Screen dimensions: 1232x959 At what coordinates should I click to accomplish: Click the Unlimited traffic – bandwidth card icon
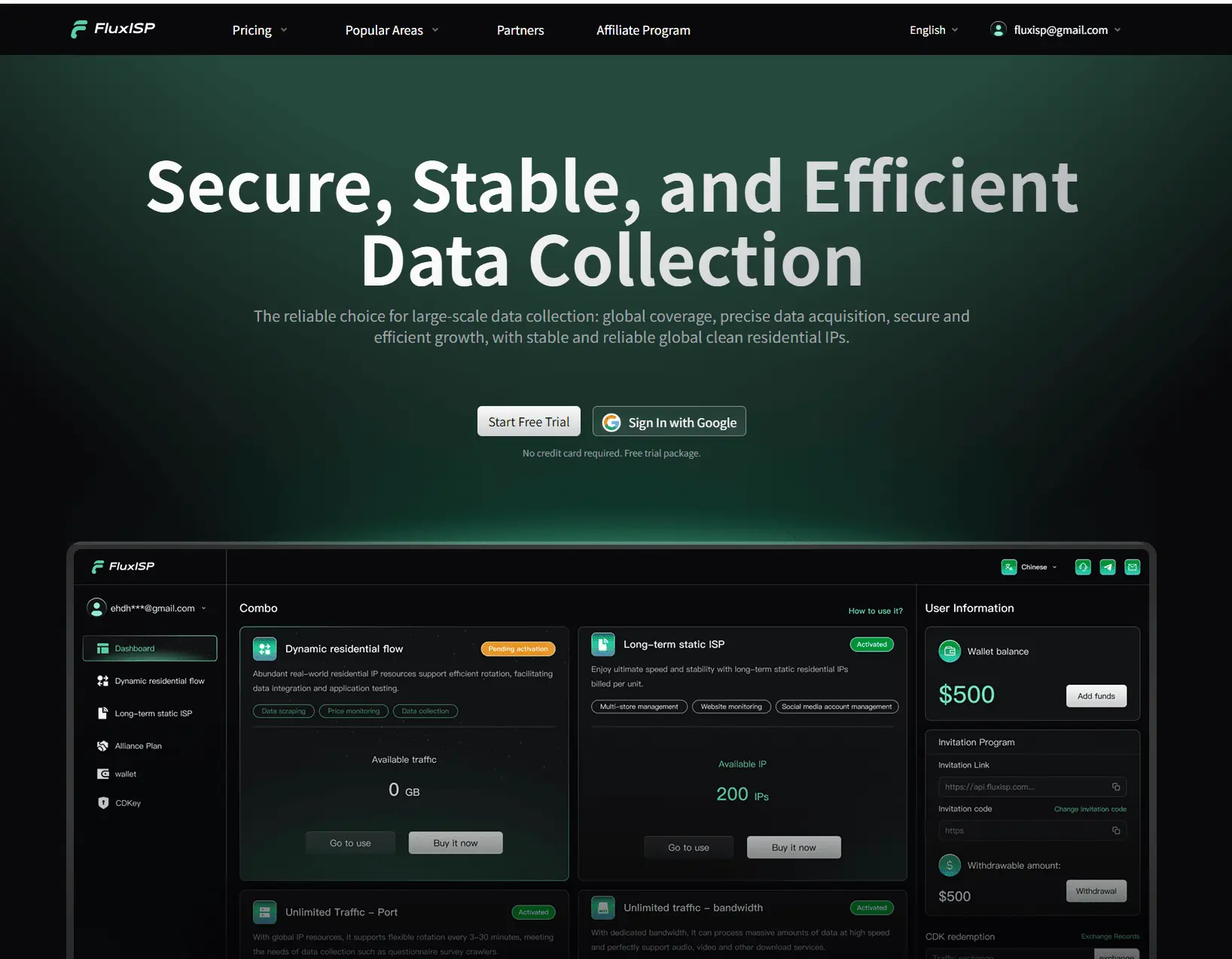coord(603,908)
